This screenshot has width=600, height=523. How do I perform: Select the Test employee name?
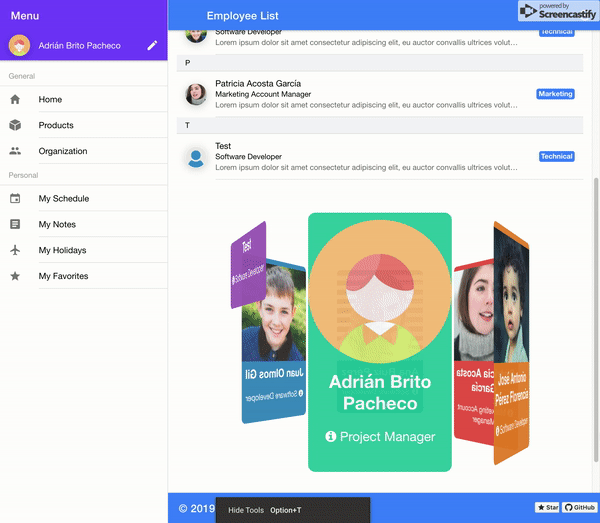223,146
